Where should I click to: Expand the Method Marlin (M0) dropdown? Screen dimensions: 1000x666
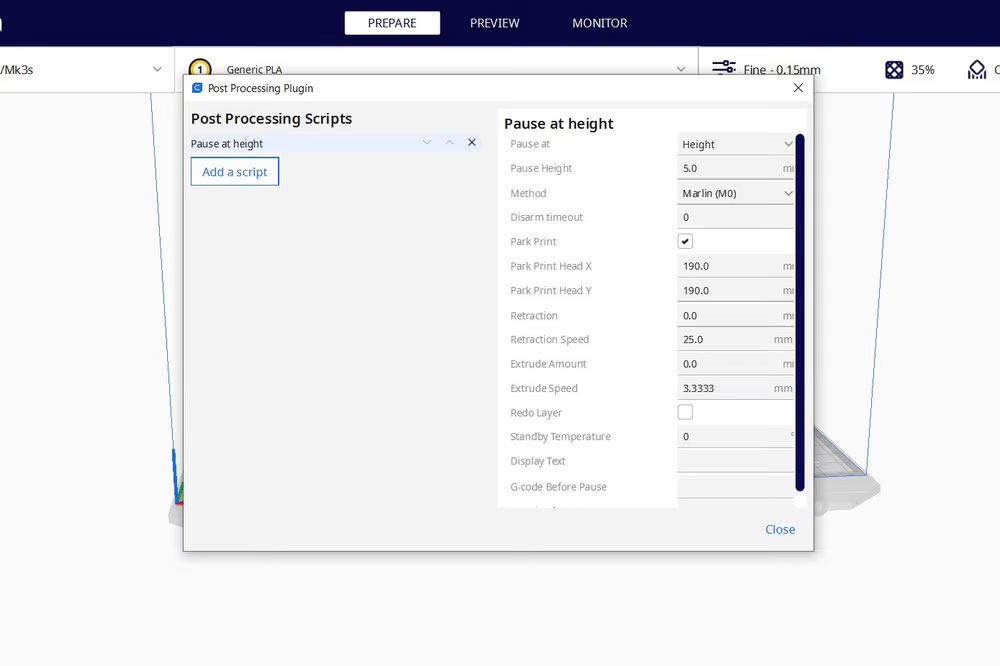[736, 193]
